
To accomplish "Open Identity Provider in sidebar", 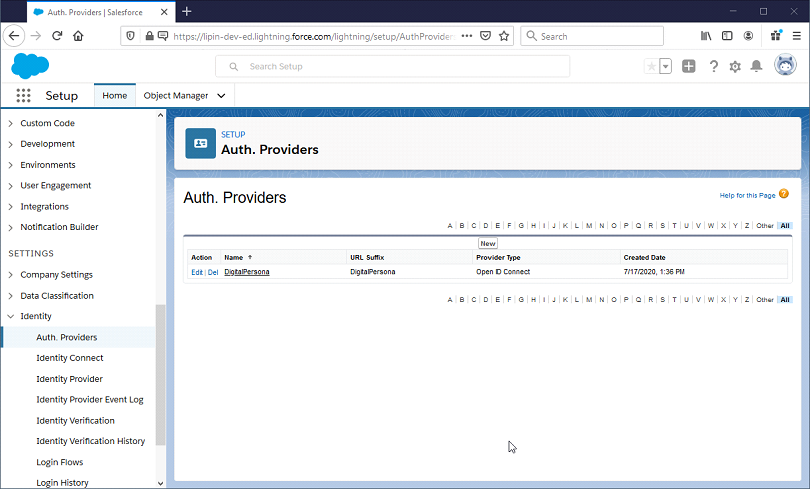I will pyautogui.click(x=69, y=379).
